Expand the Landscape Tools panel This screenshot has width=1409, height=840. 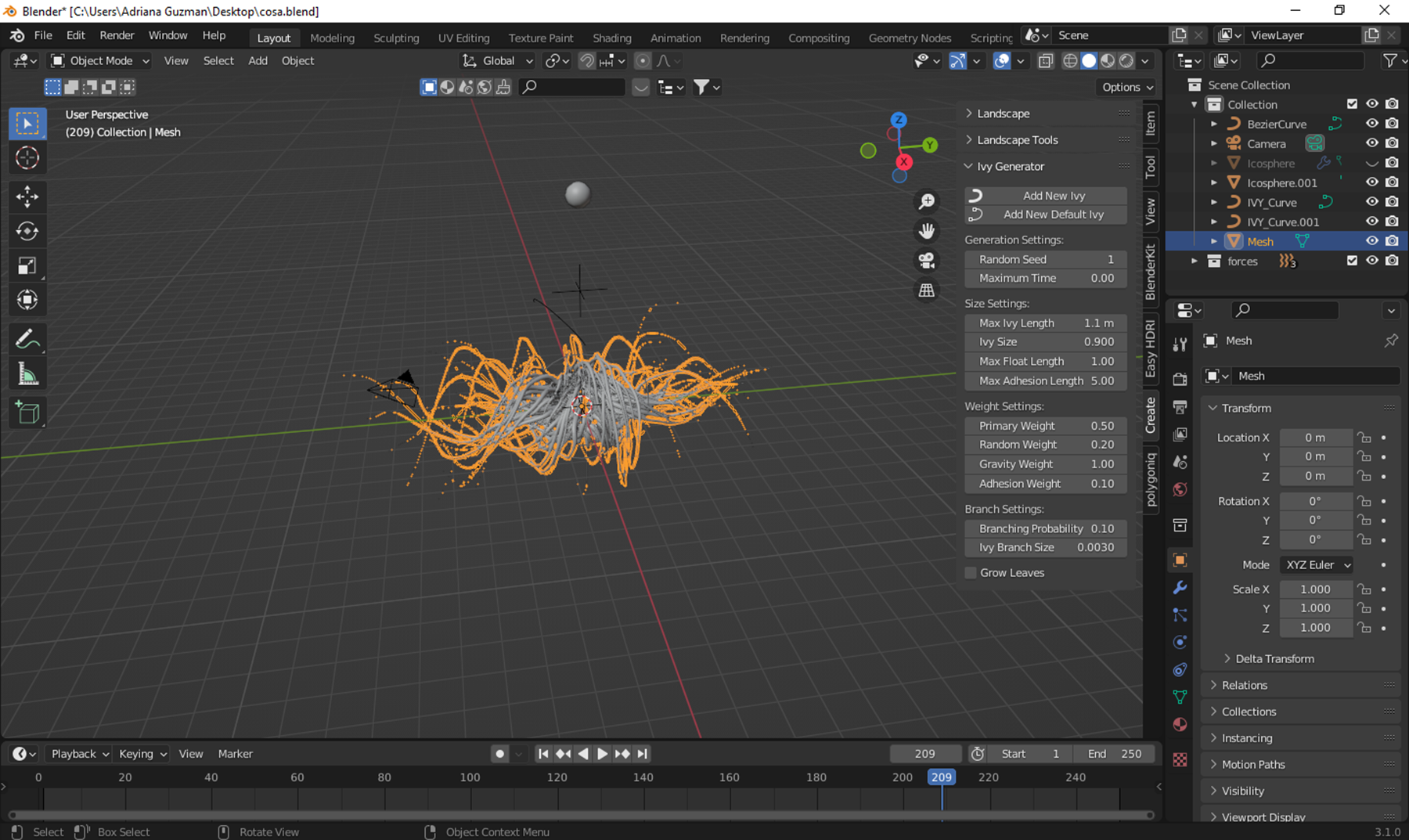1018,140
